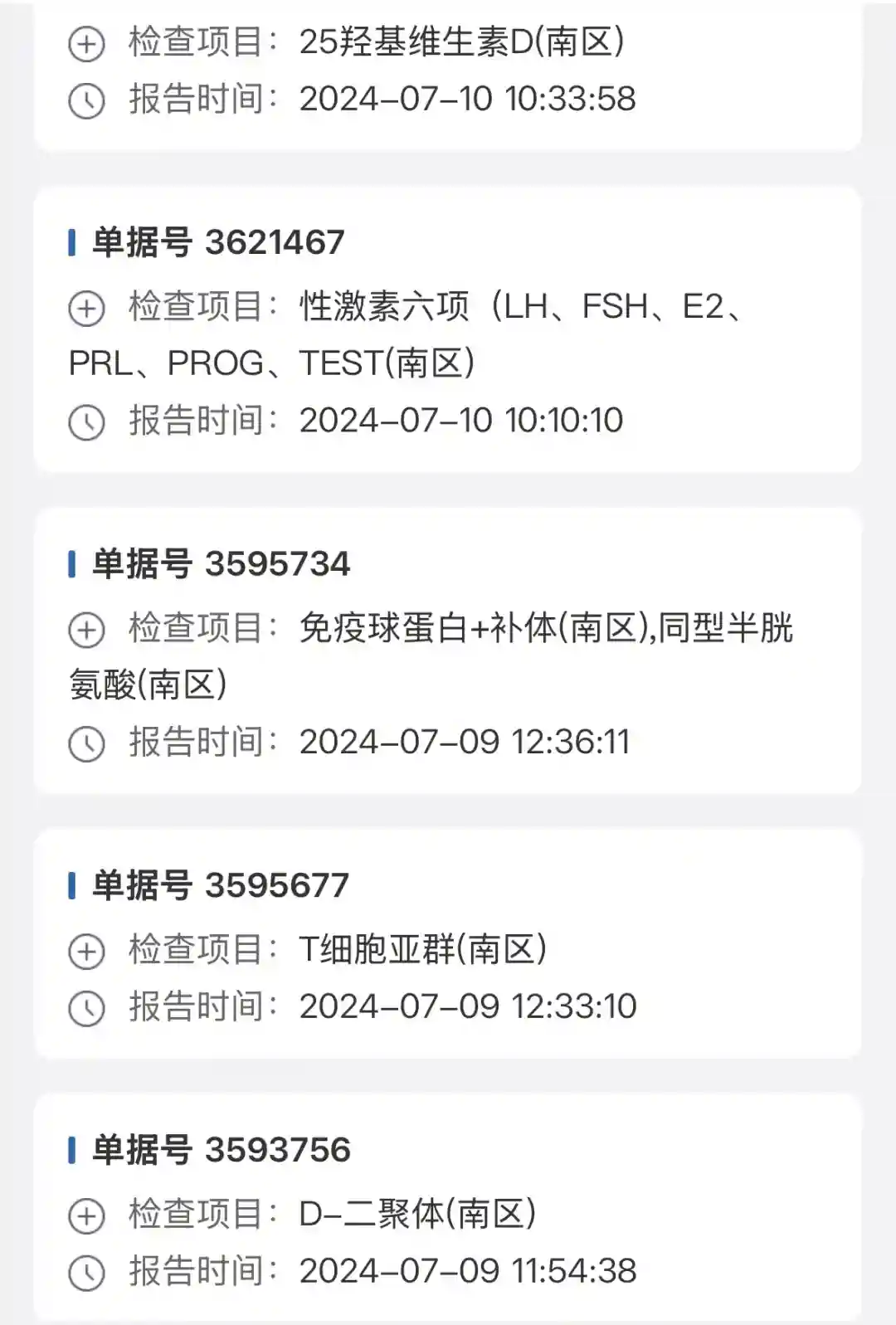This screenshot has width=896, height=1325.
Task: Click clock icon next to 12:36:11 report time
Action: [86, 743]
